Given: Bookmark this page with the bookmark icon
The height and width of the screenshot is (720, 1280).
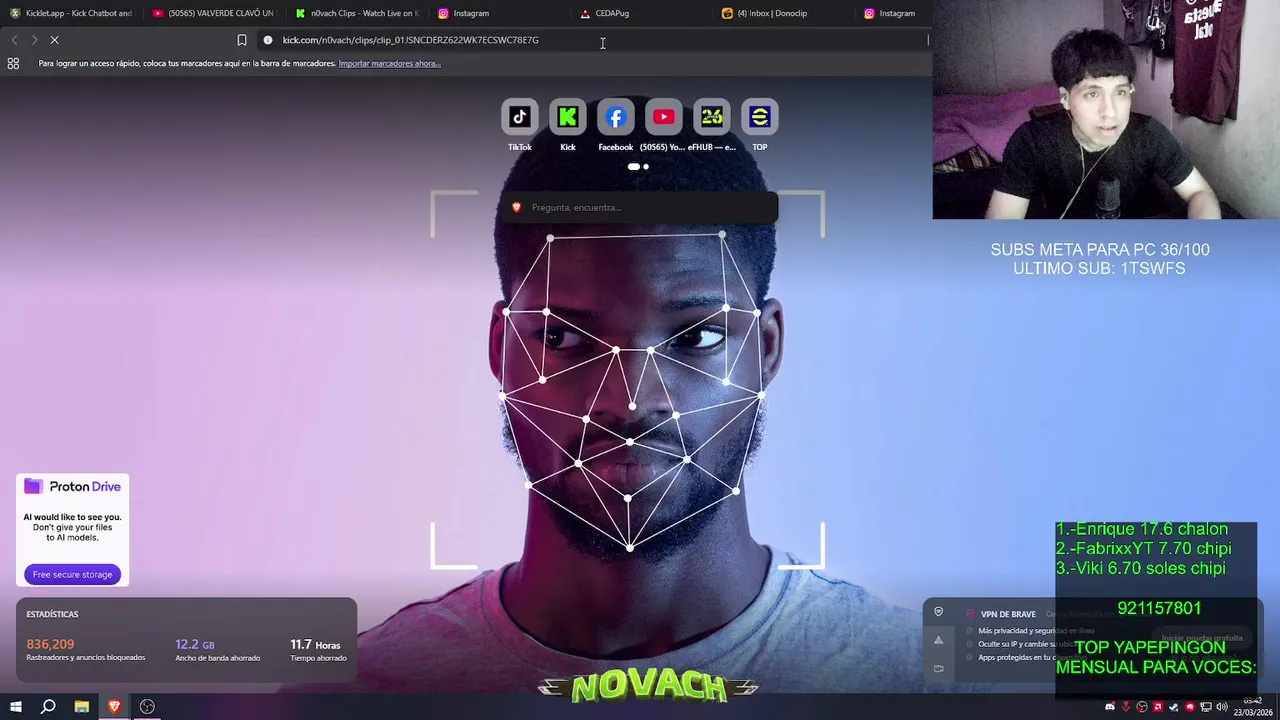Looking at the screenshot, I should click(242, 40).
